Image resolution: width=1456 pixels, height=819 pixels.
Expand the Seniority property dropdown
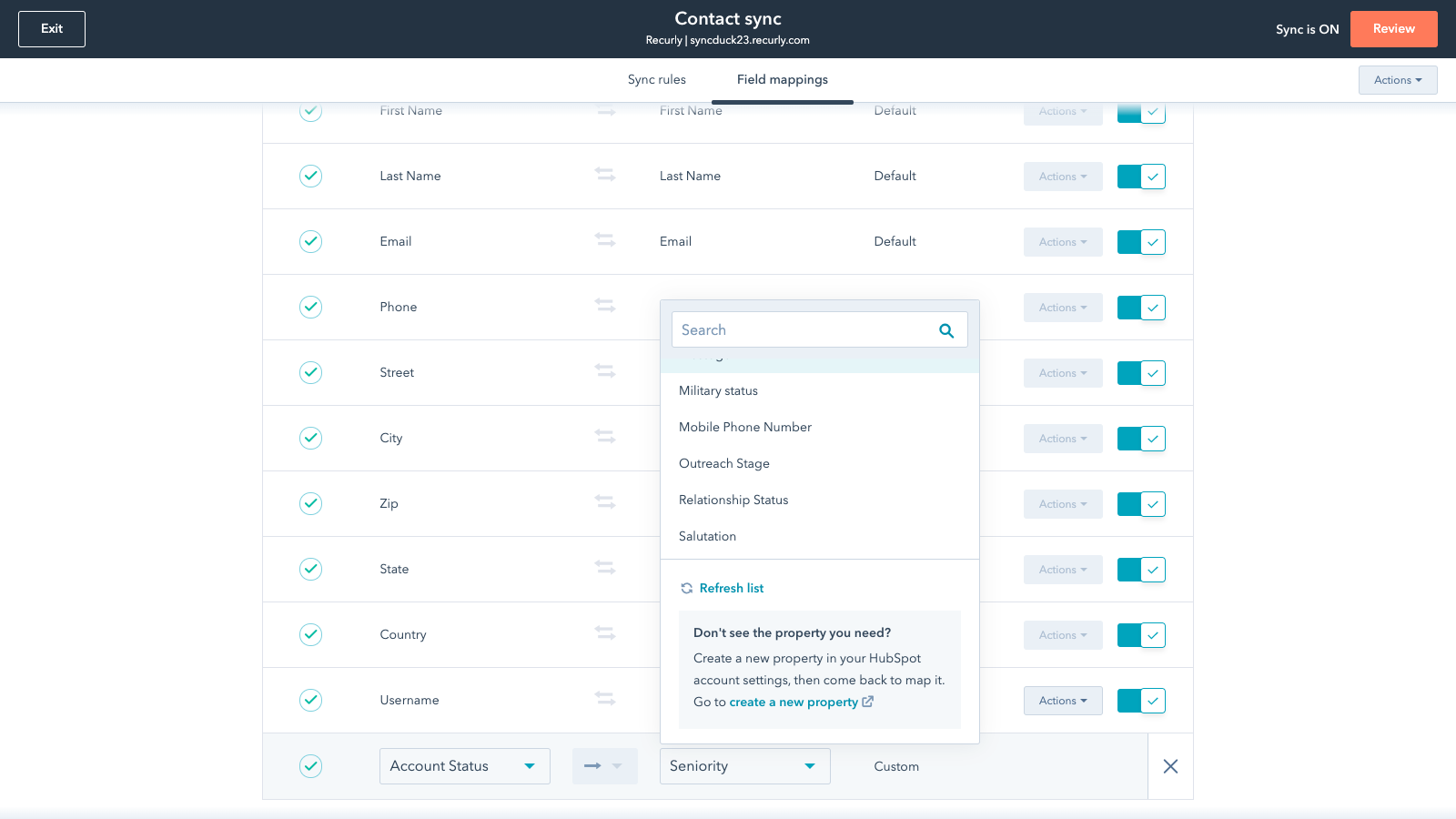(x=744, y=766)
